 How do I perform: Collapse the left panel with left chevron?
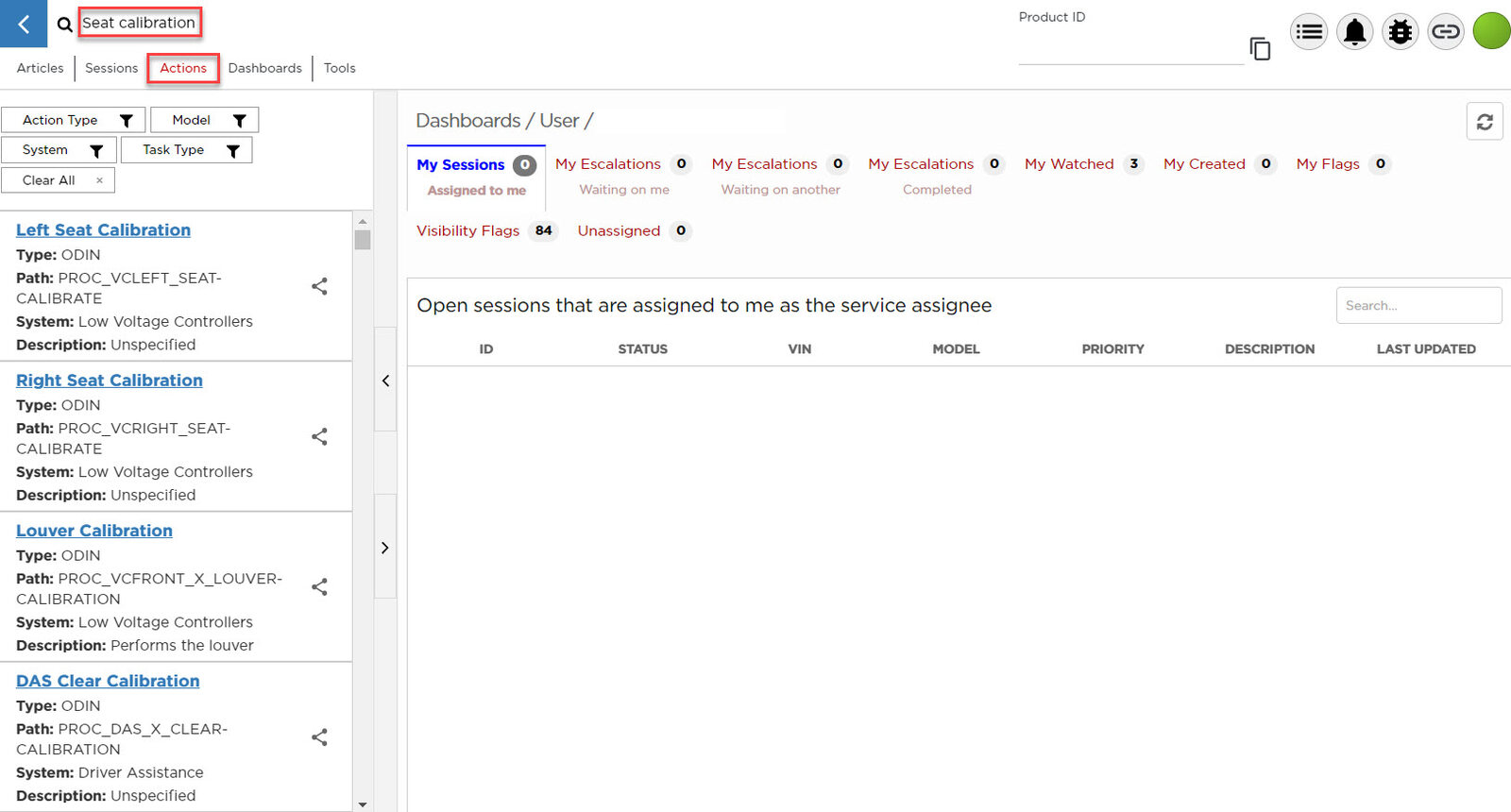coord(385,381)
